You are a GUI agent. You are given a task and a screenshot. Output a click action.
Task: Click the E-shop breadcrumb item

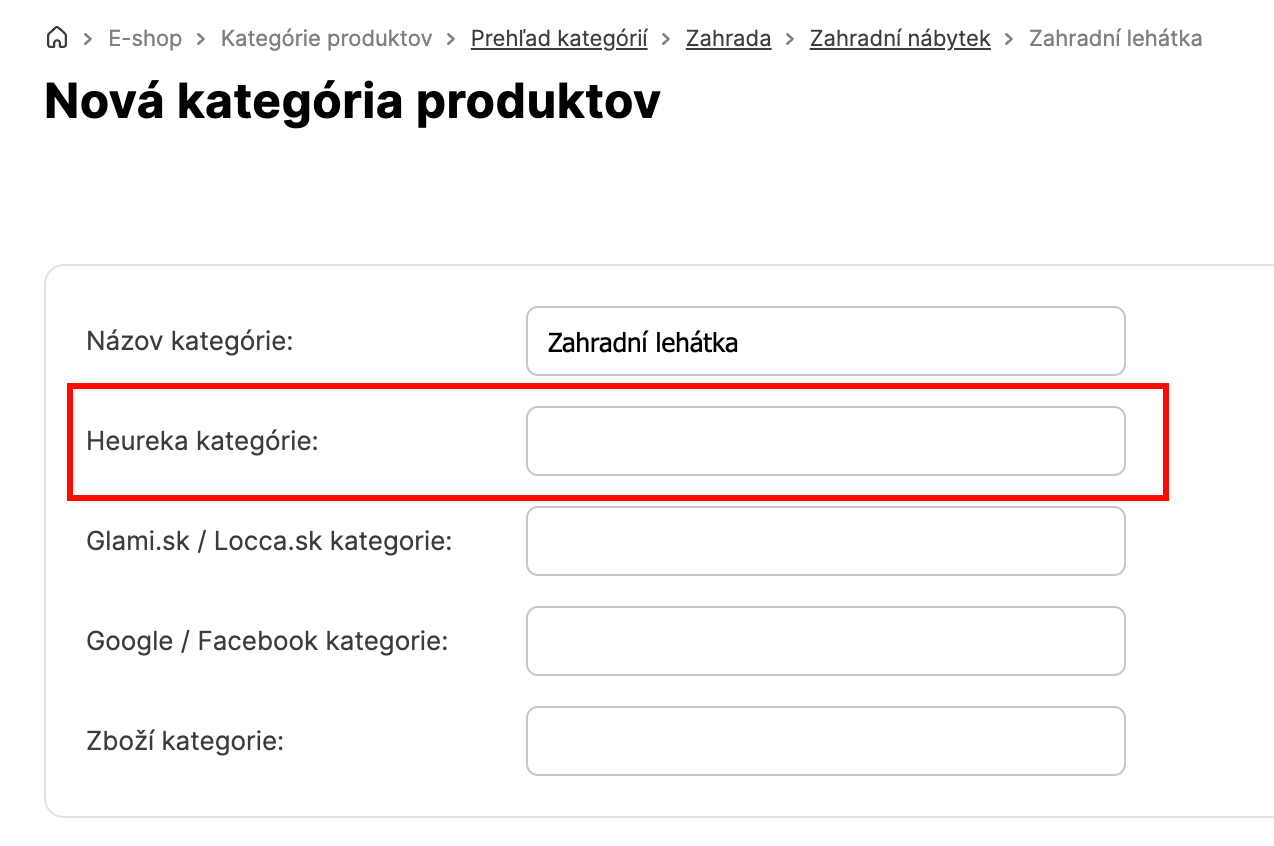(145, 39)
